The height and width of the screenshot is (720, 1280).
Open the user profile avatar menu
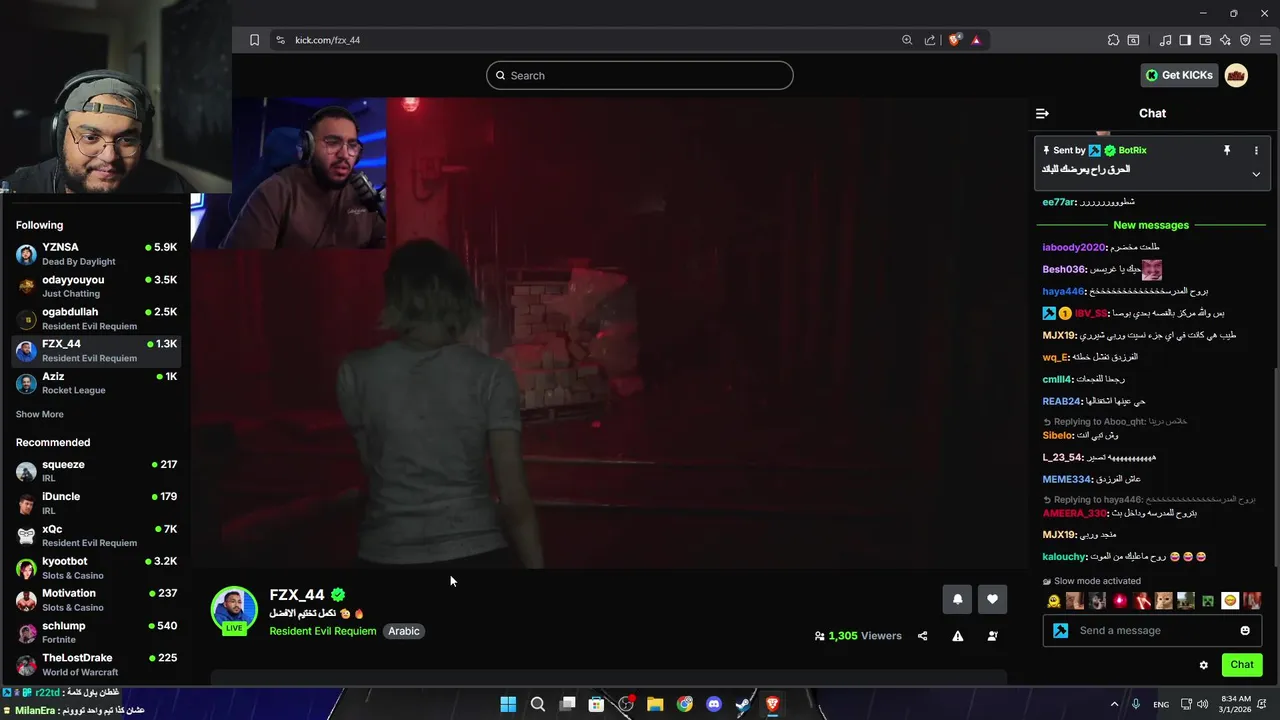pyautogui.click(x=1237, y=75)
